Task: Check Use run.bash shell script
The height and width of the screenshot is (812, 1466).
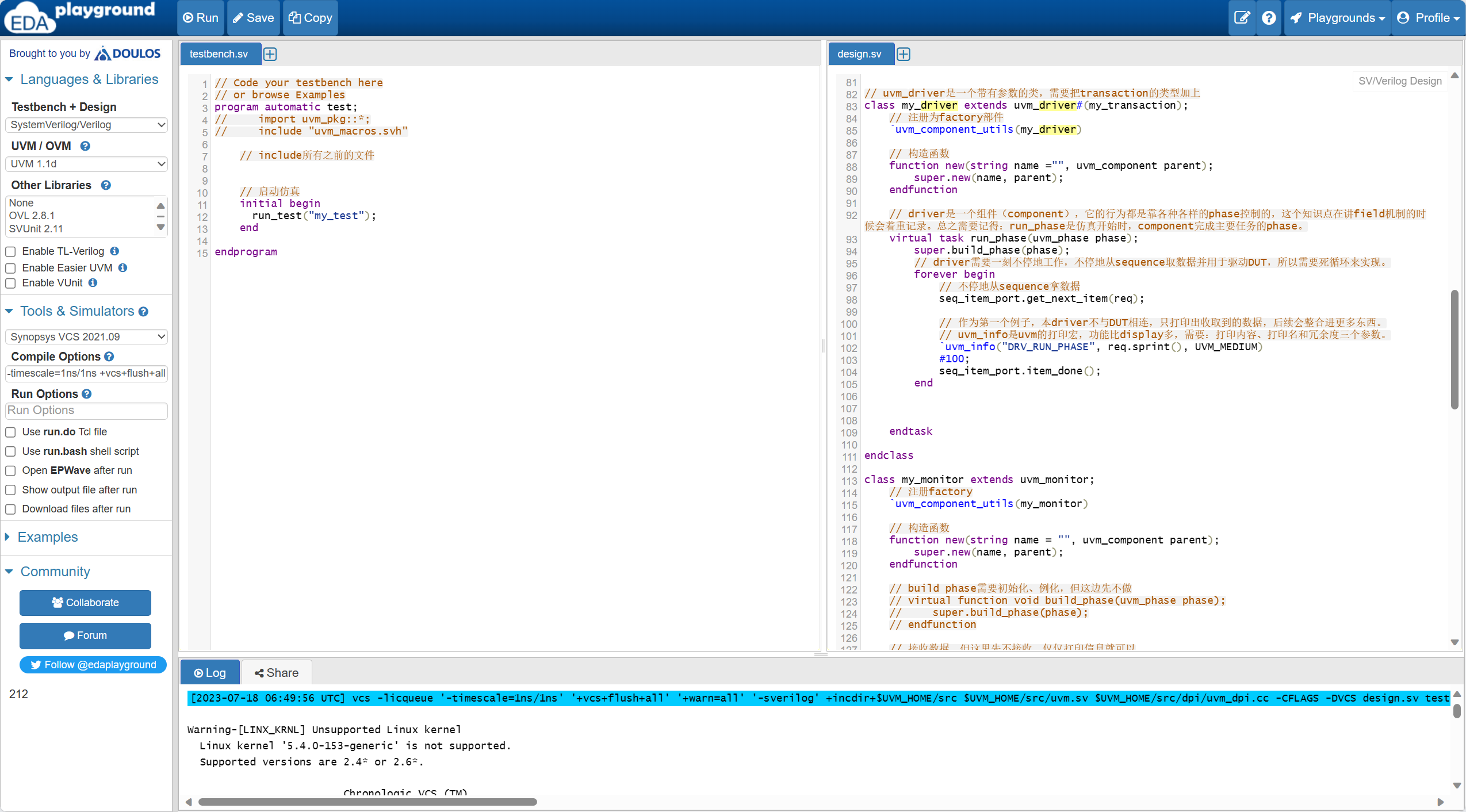Action: [10, 452]
